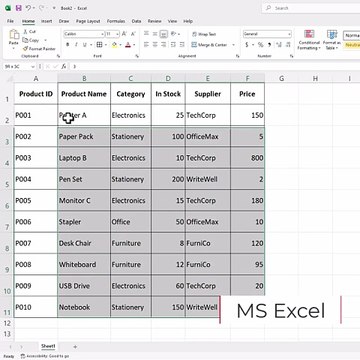This screenshot has width=360, height=360.
Task: Open Alignment settings dialog launcher
Action: pyautogui.click(x=238, y=56)
